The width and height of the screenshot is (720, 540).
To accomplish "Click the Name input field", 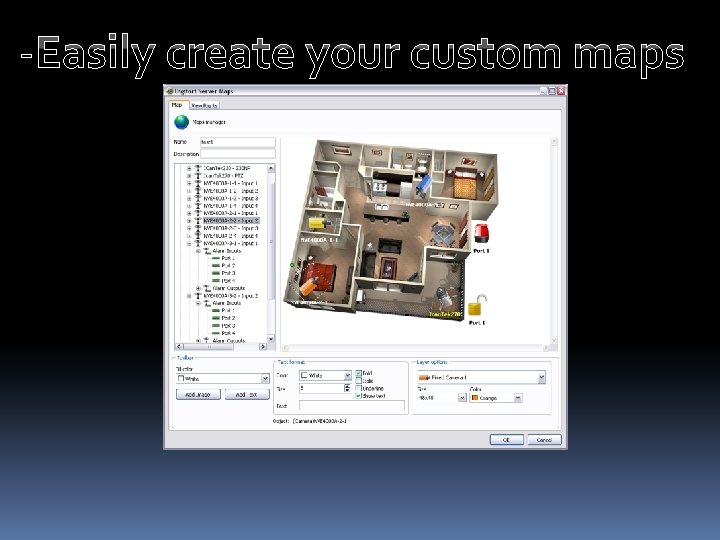I will point(238,142).
